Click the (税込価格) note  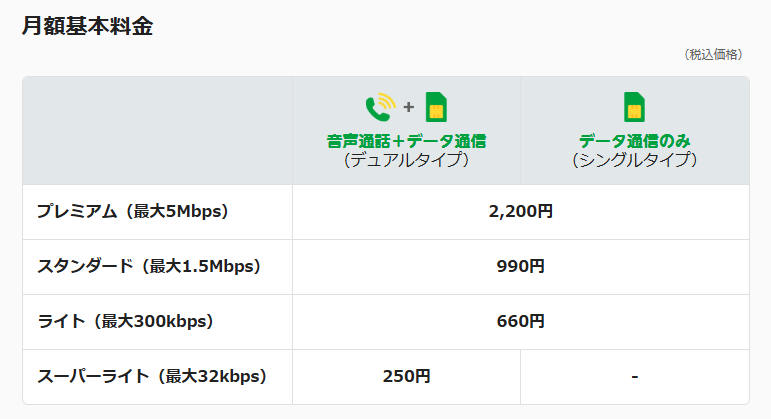pos(713,55)
